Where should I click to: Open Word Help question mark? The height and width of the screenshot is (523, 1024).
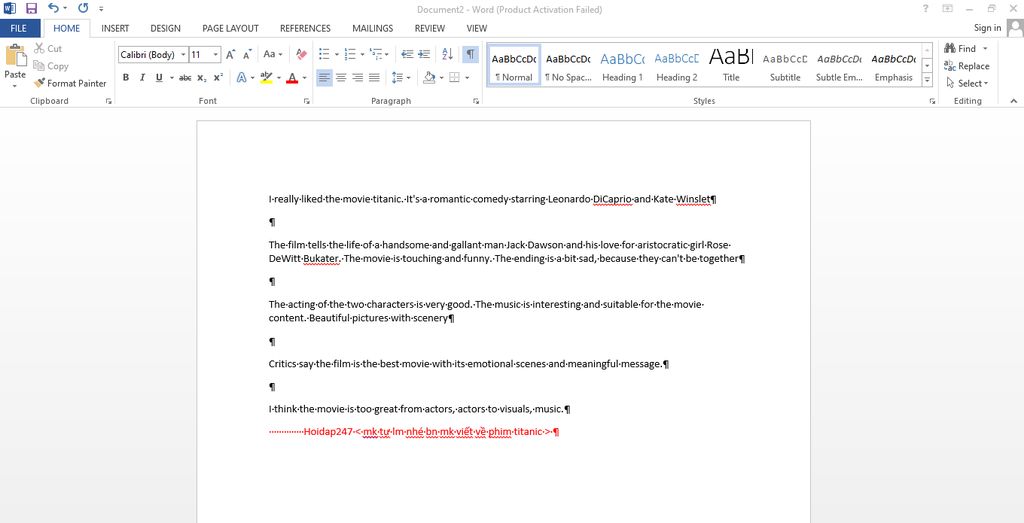pos(925,8)
